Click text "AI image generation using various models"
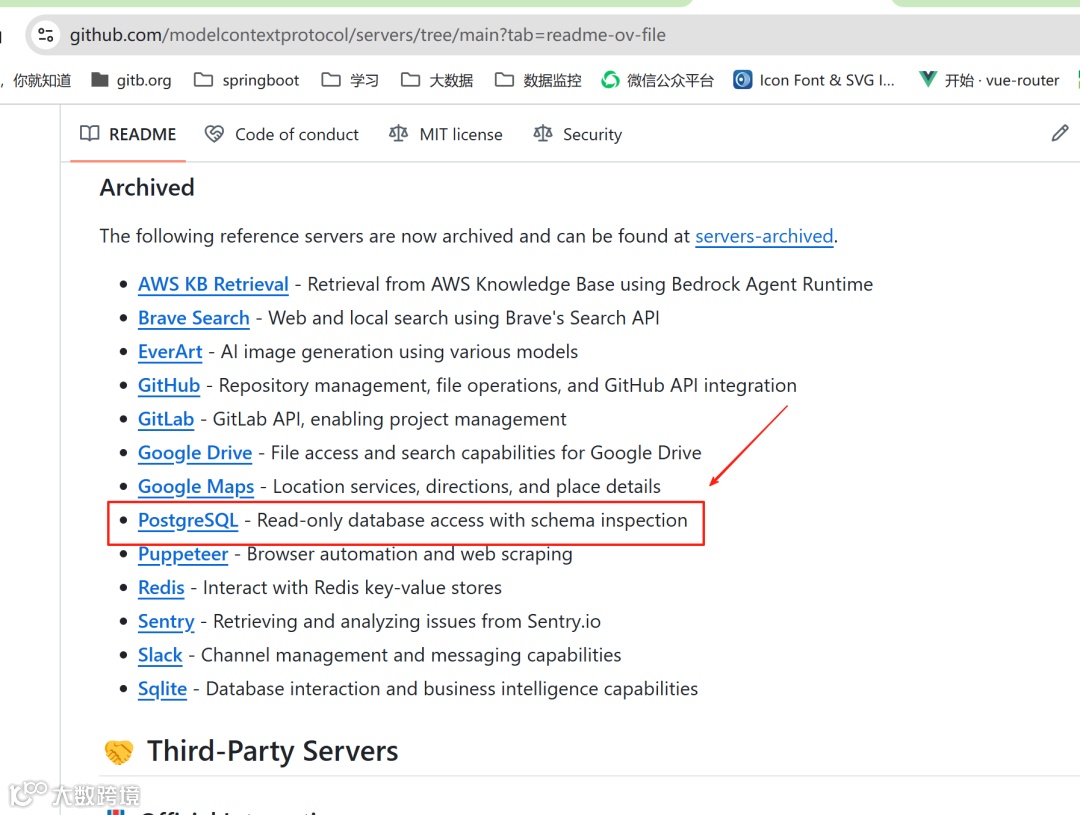This screenshot has width=1080, height=815. pyautogui.click(x=399, y=352)
